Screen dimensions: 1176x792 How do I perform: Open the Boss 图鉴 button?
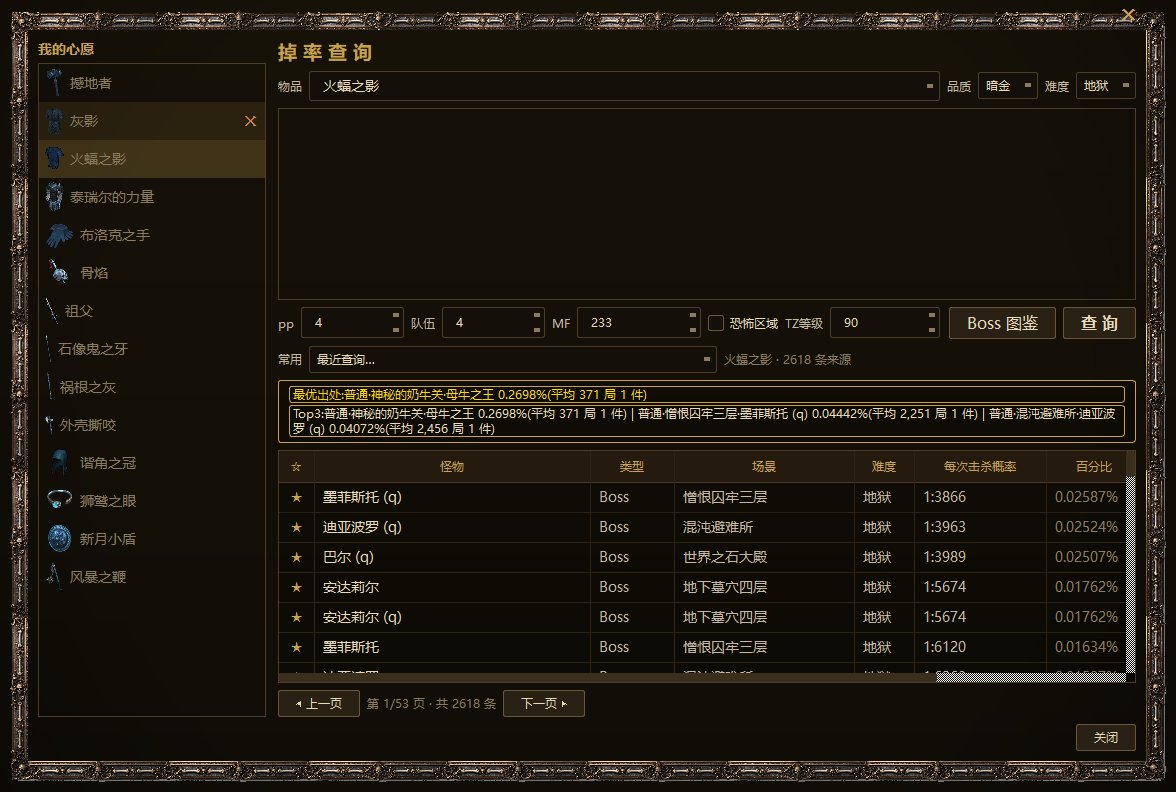point(1002,323)
